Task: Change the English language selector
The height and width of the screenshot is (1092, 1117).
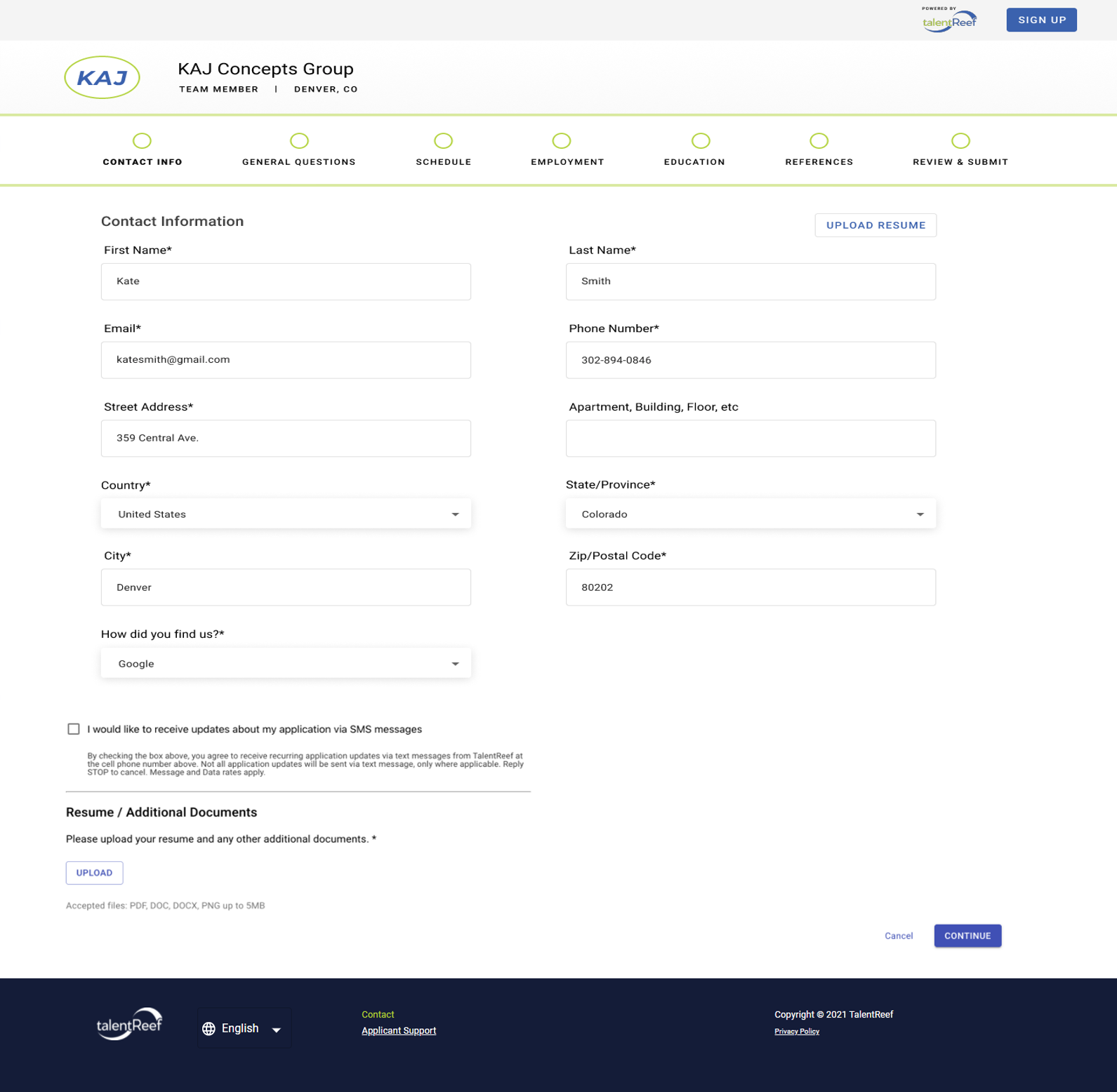Action: point(244,1029)
